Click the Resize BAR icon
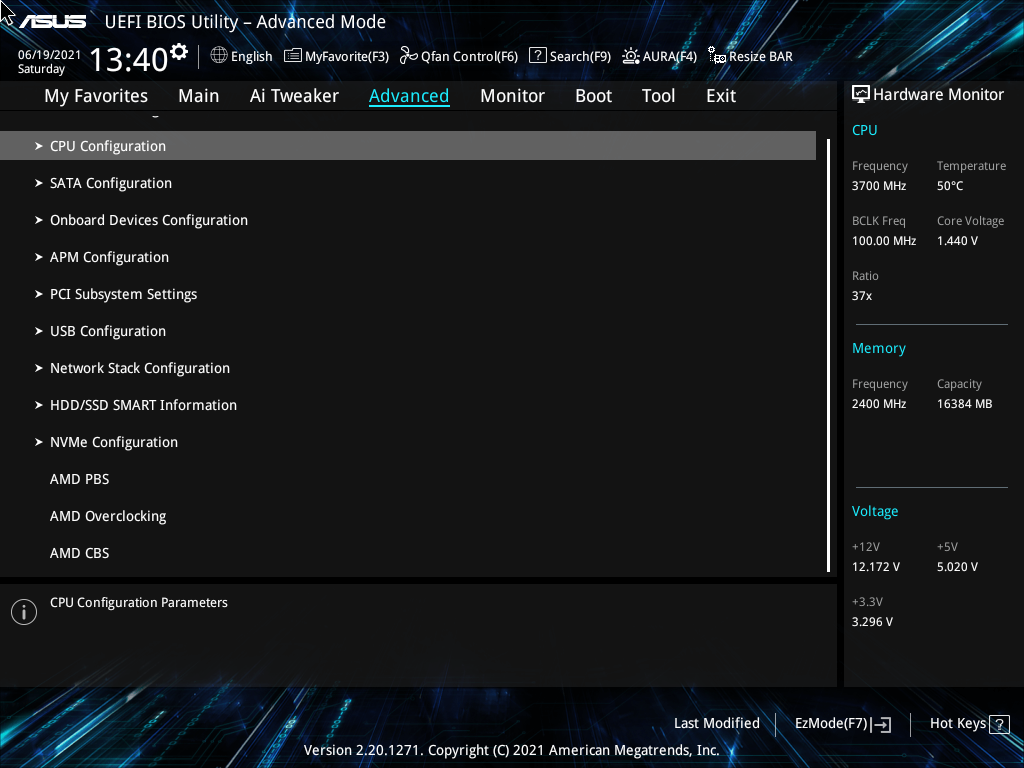 tap(717, 56)
